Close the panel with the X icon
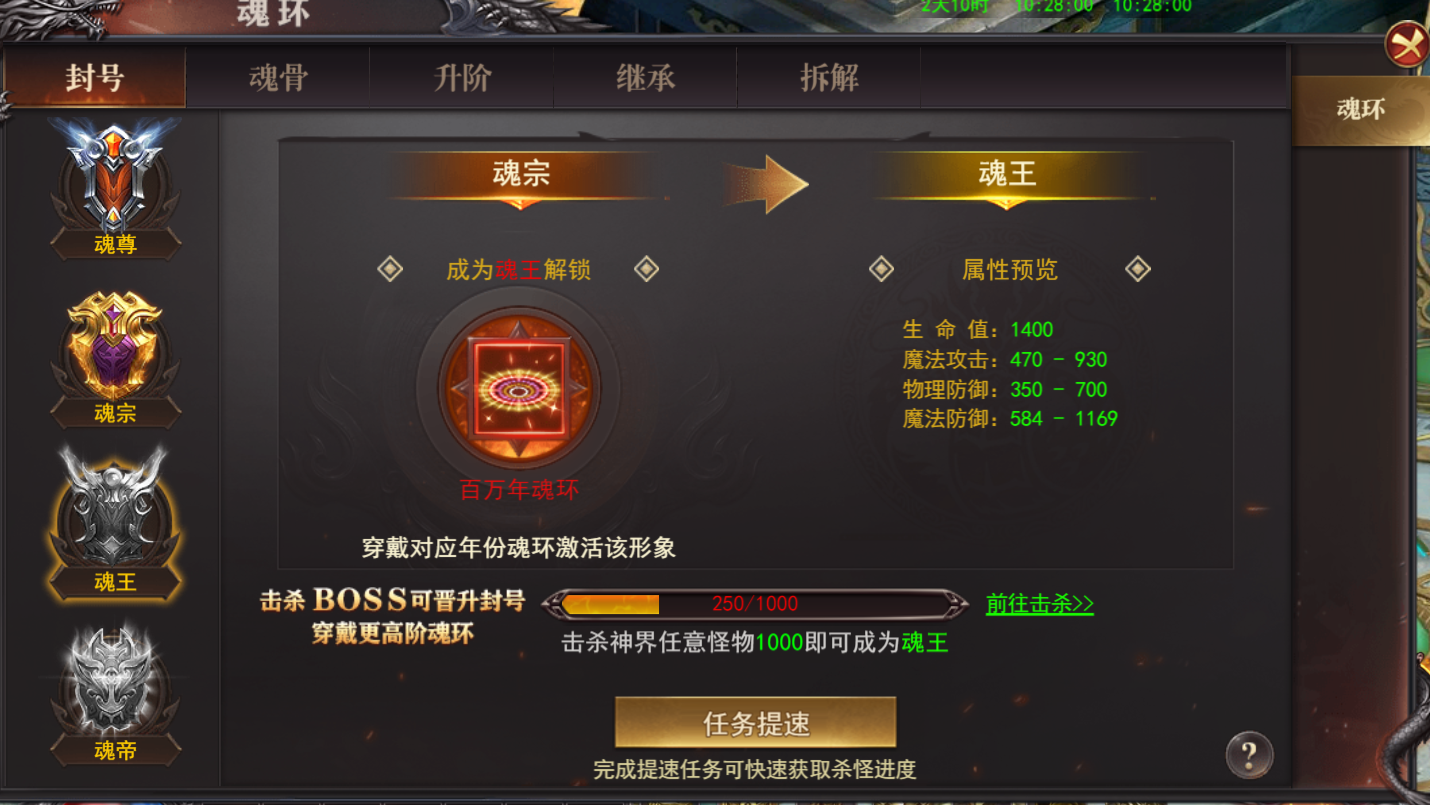1430x805 pixels. 1406,45
